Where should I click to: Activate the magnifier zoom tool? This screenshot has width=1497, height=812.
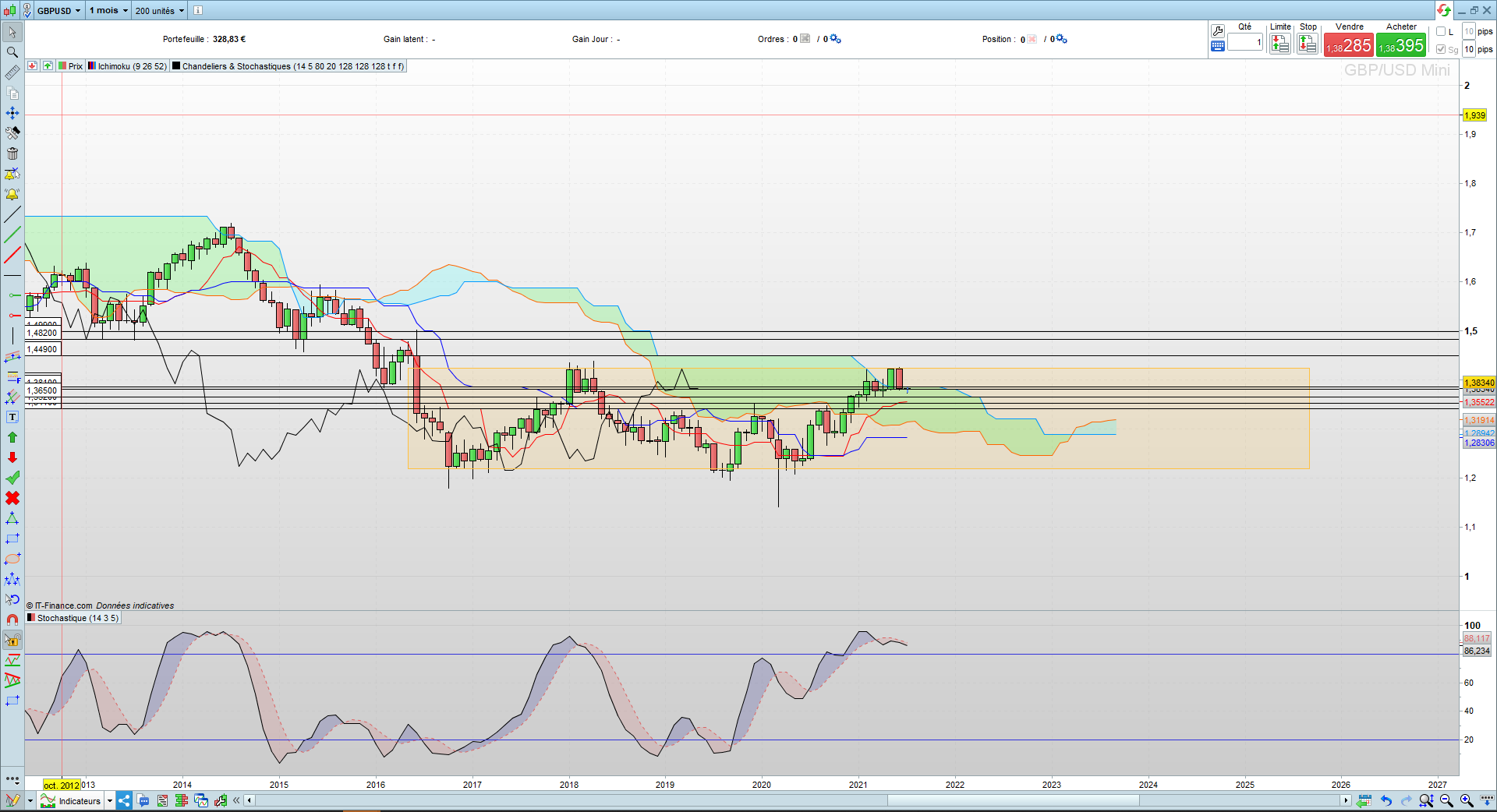(x=12, y=52)
